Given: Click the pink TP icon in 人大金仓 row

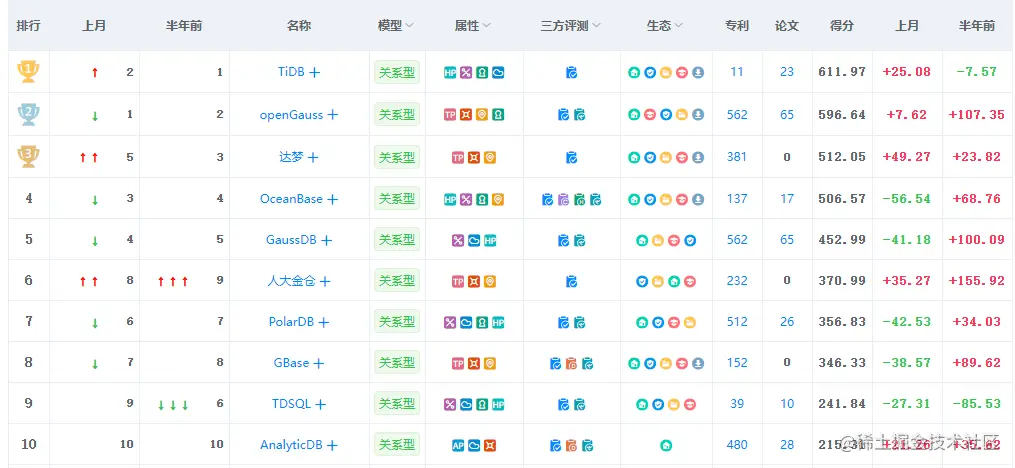Looking at the screenshot, I should [x=458, y=281].
